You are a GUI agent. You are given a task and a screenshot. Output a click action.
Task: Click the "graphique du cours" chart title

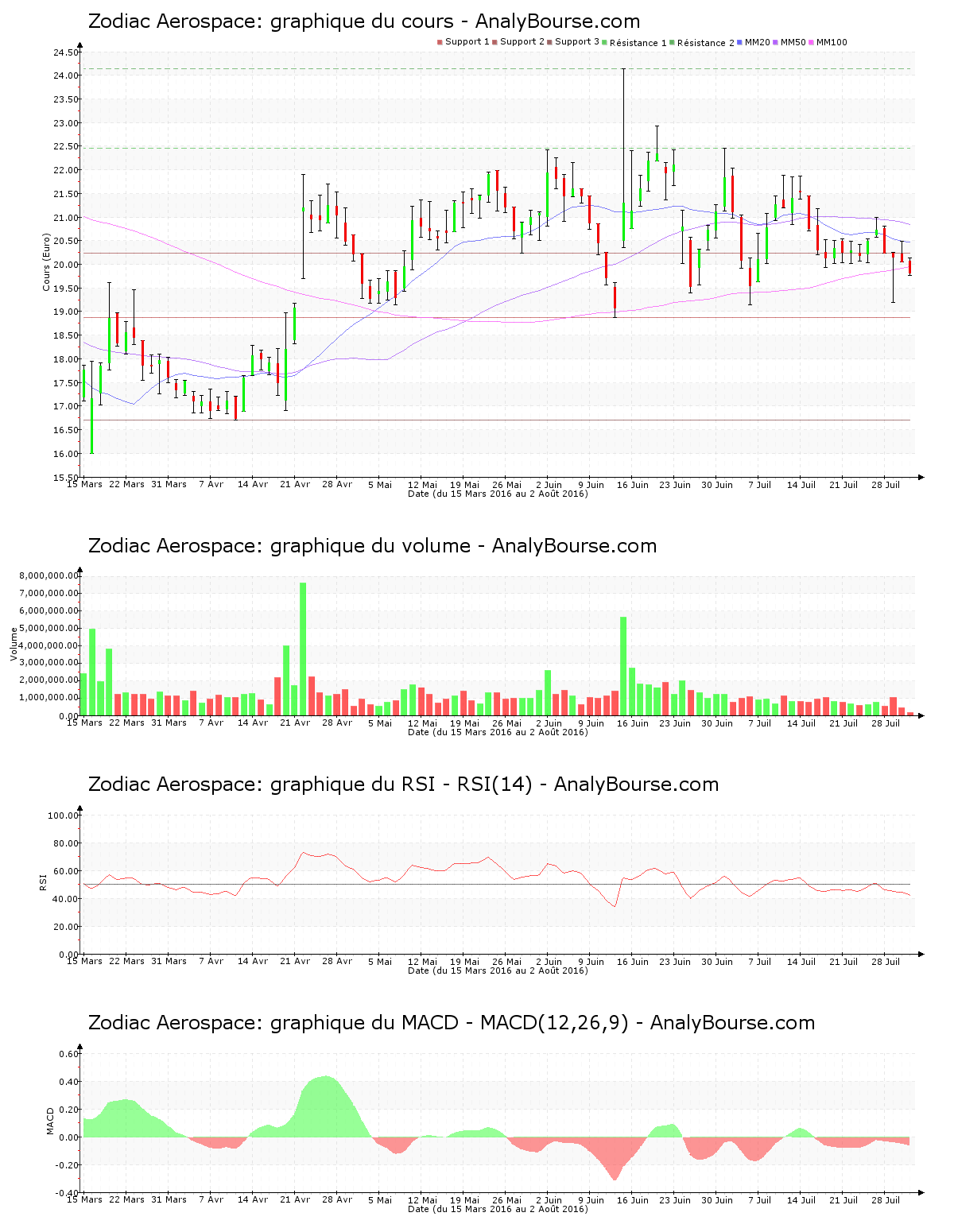(363, 21)
